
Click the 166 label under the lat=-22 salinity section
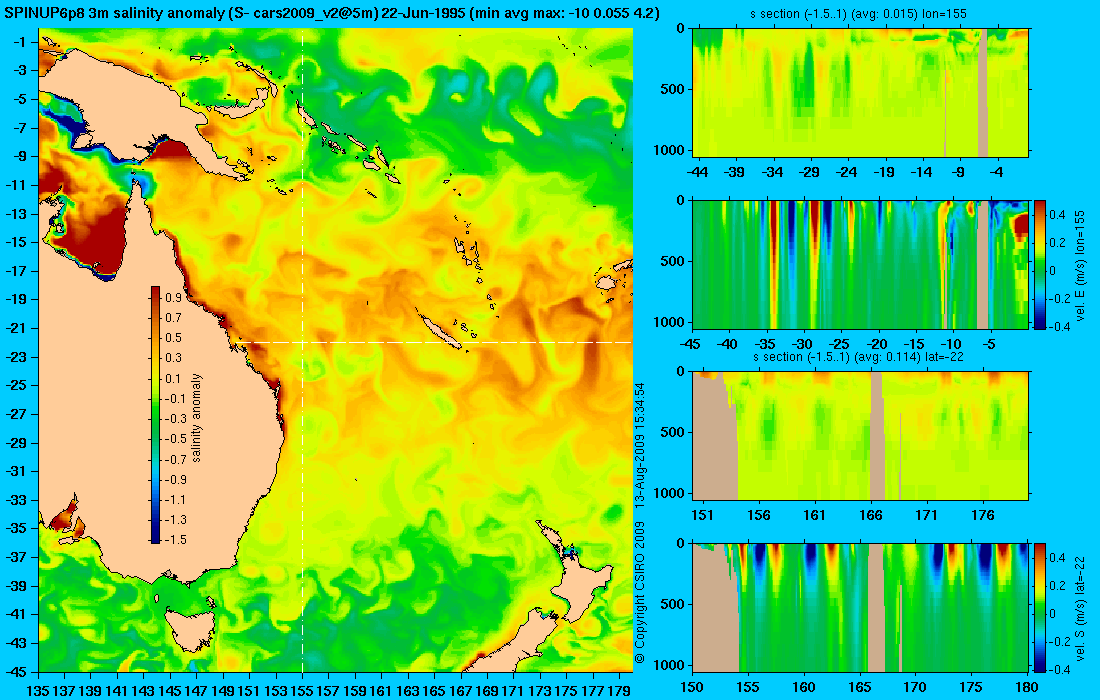[871, 516]
